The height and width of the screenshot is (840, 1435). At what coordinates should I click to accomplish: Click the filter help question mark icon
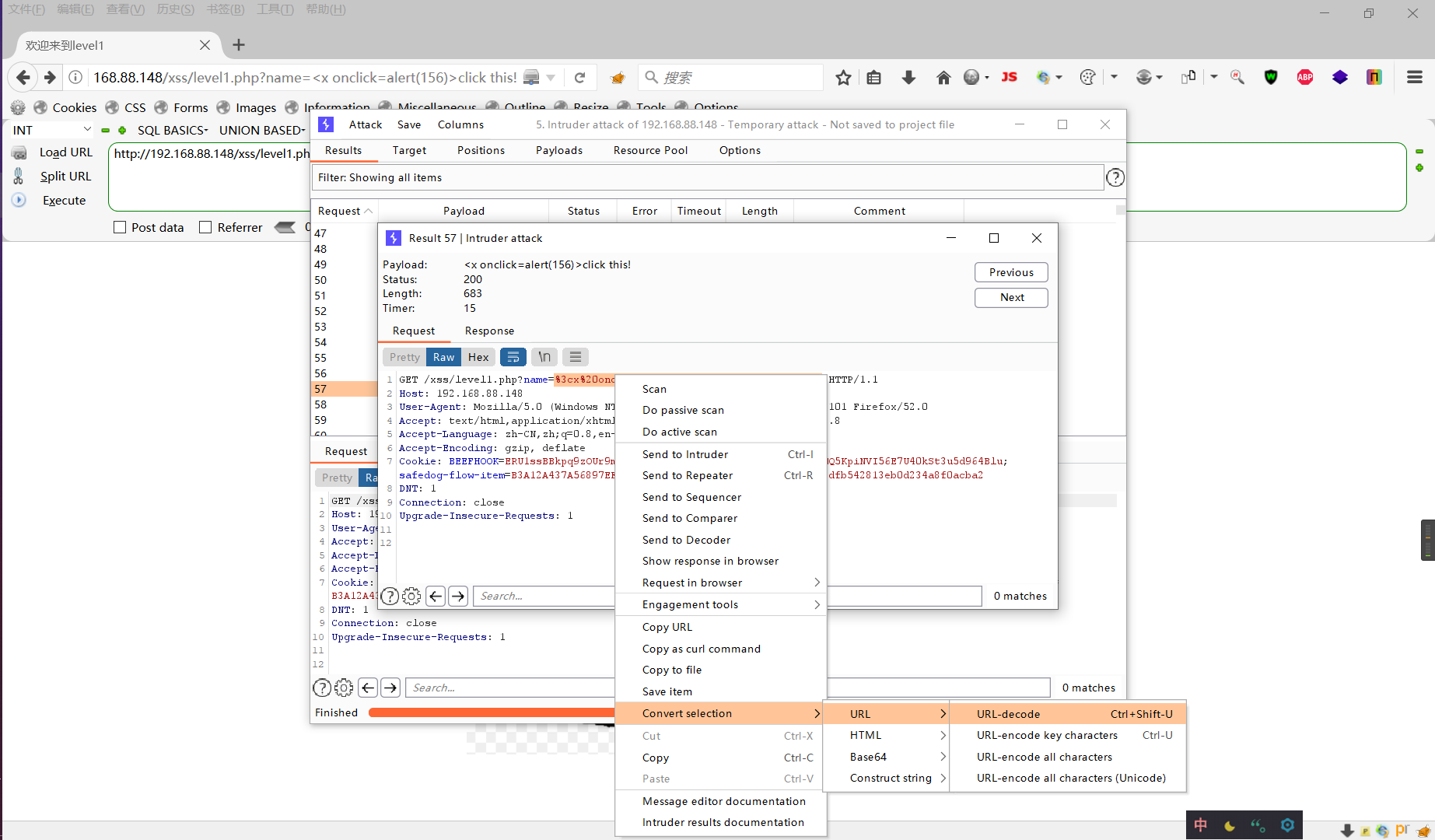(1115, 177)
